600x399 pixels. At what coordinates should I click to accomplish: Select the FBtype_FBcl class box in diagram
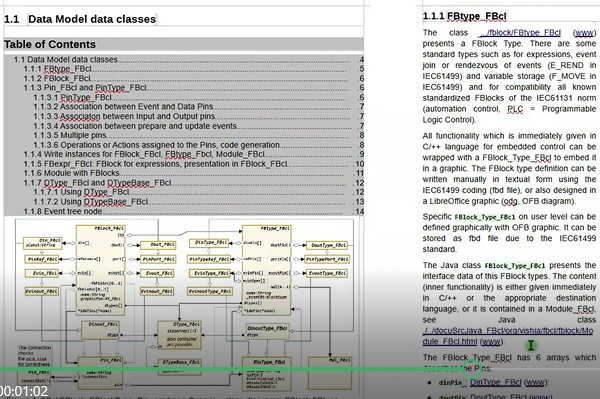pos(267,270)
